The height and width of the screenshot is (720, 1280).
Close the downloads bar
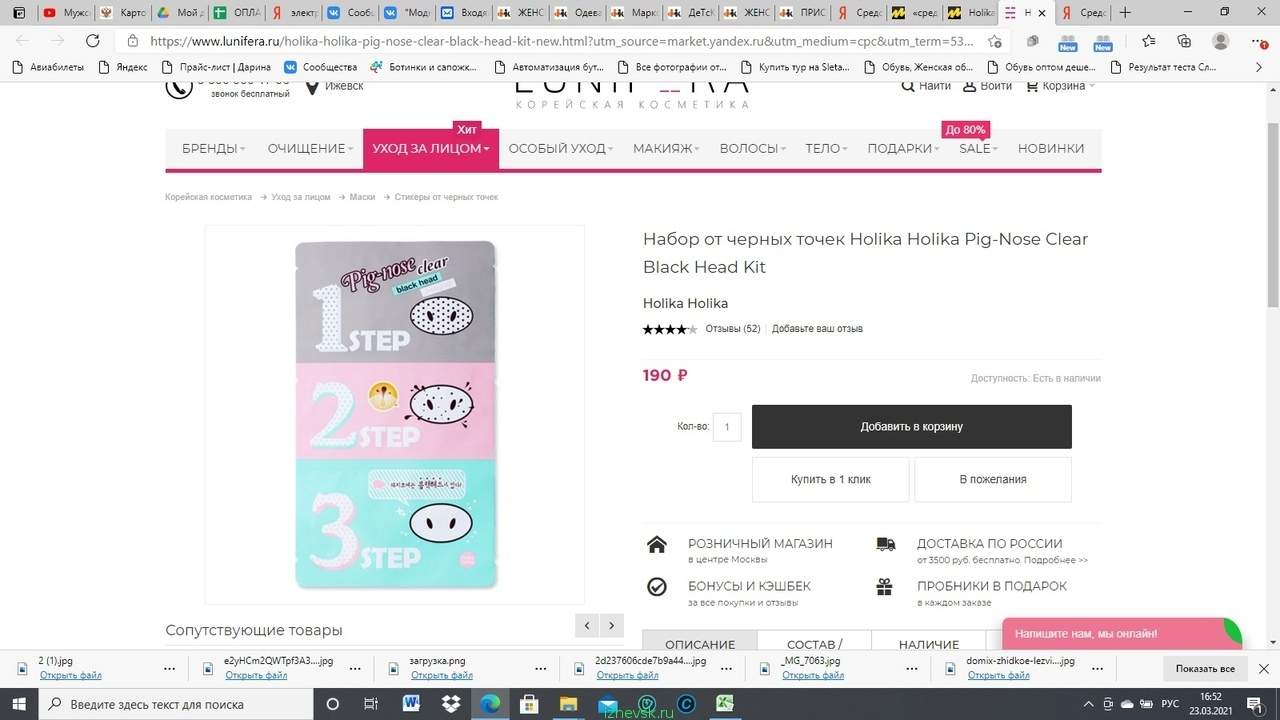[1263, 669]
